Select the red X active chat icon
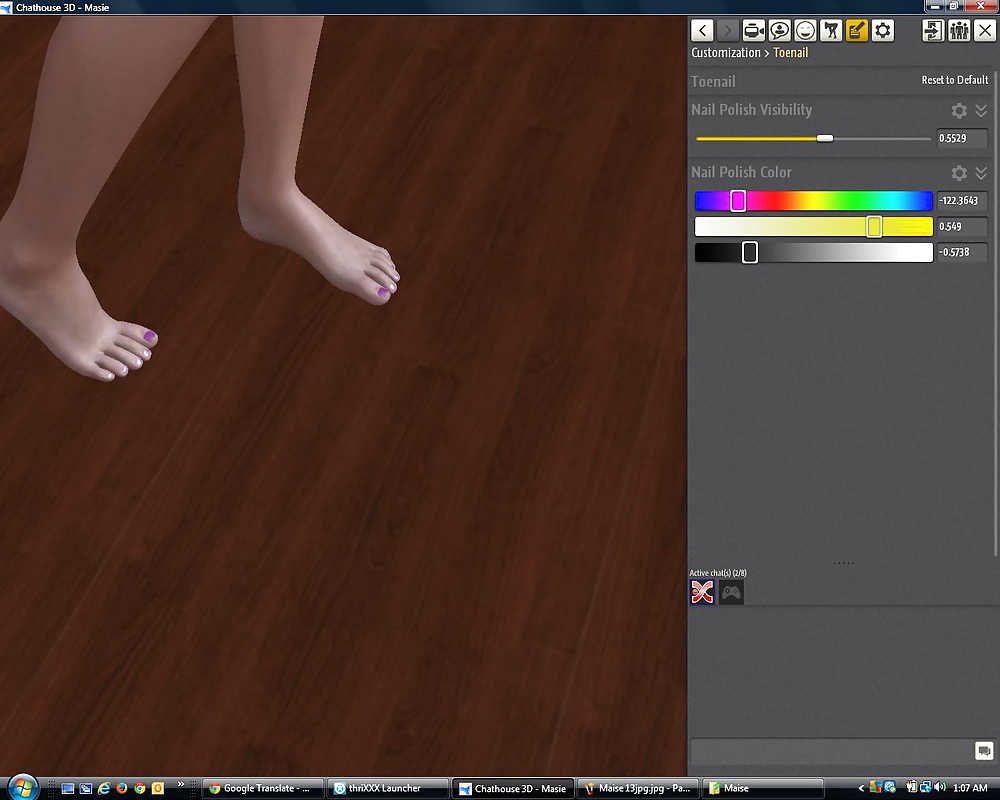The height and width of the screenshot is (800, 1000). point(703,593)
